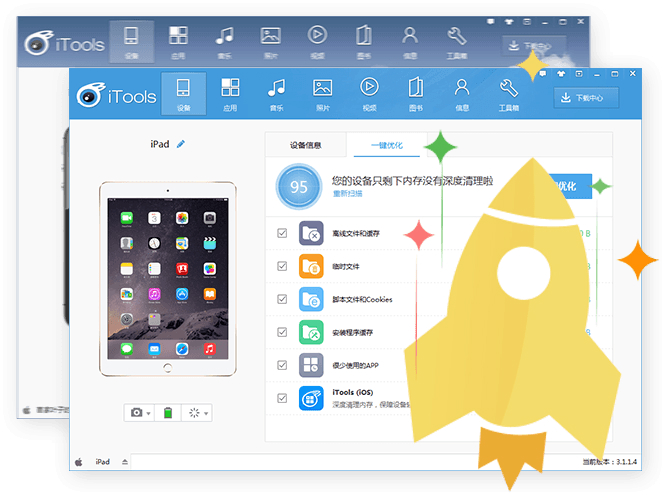Open the menu icon beside the minimize button
This screenshot has height=495, width=665.
(579, 74)
